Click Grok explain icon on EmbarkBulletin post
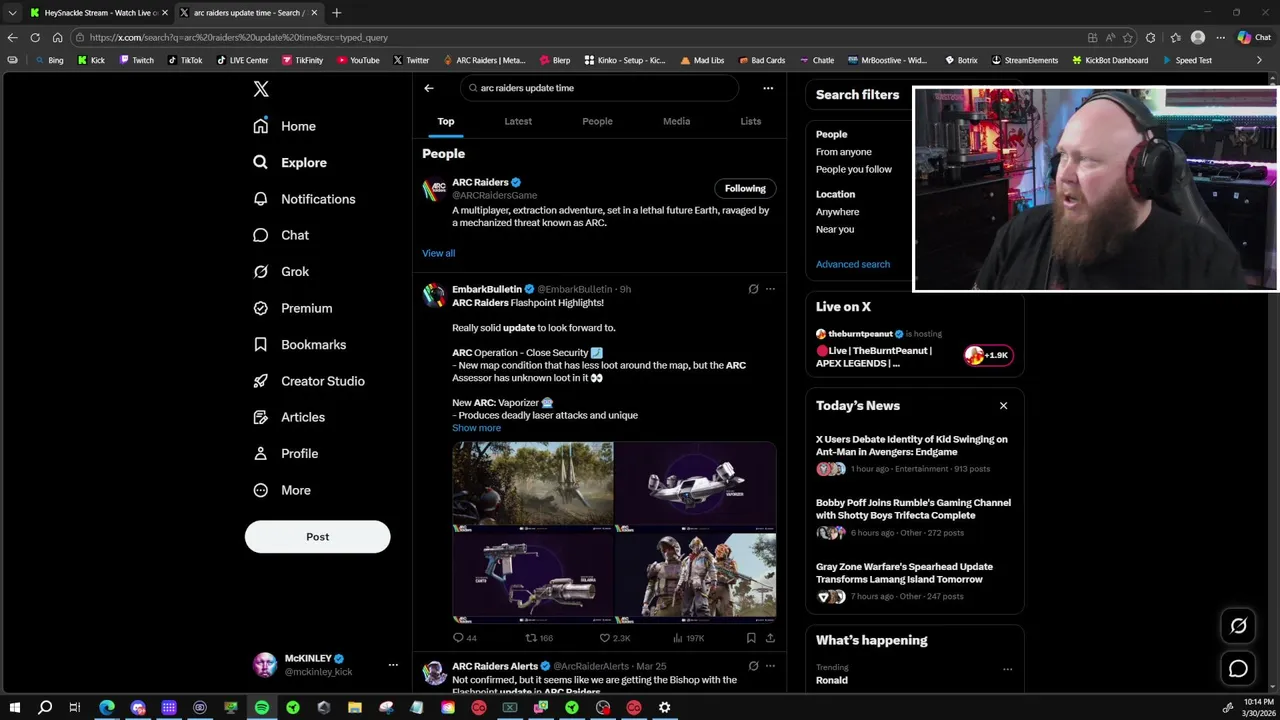The width and height of the screenshot is (1280, 720). click(753, 289)
